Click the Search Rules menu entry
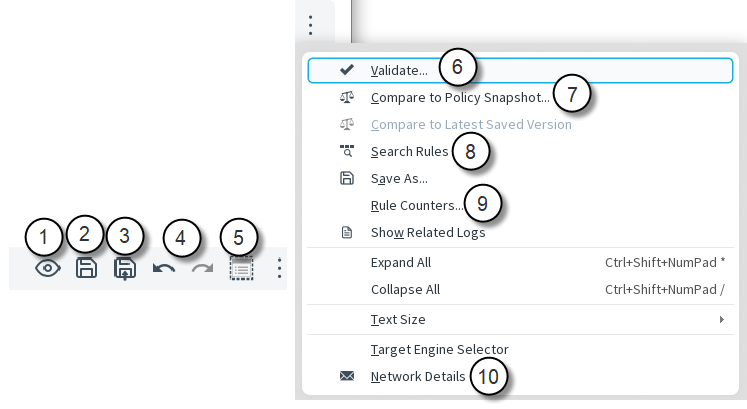Viewport: 747px width, 409px height. pos(409,152)
